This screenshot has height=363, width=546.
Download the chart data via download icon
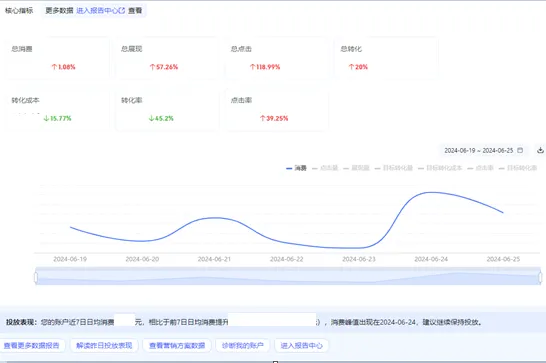(540, 150)
